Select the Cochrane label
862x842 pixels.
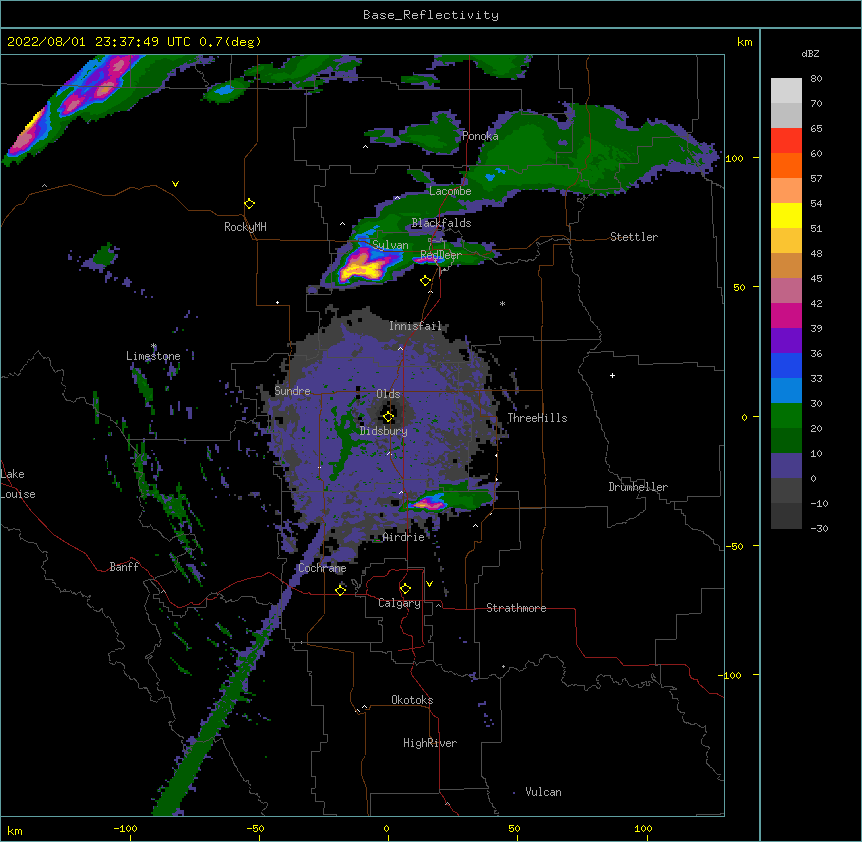coord(322,568)
